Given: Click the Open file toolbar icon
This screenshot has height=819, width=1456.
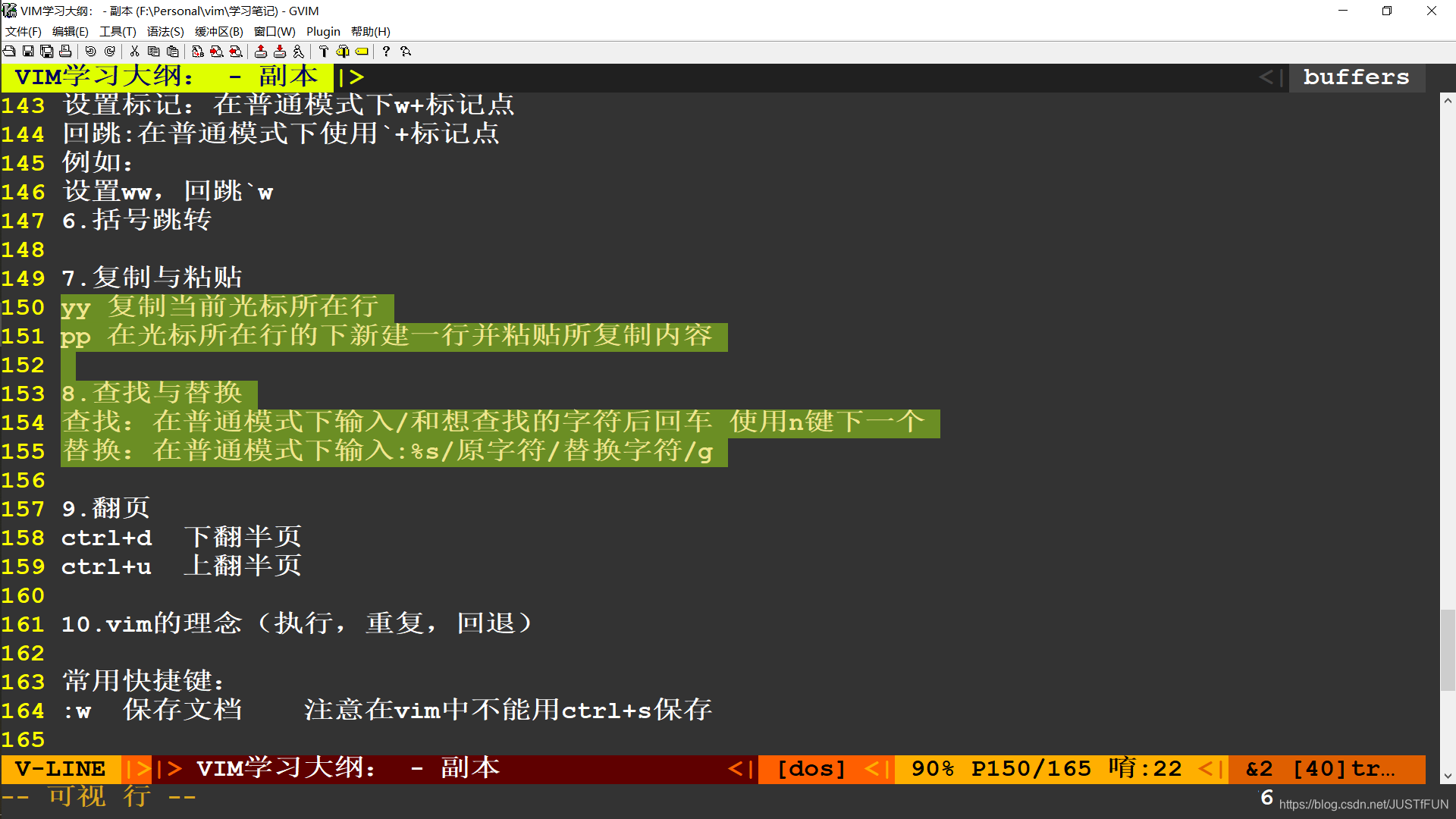Looking at the screenshot, I should point(9,52).
